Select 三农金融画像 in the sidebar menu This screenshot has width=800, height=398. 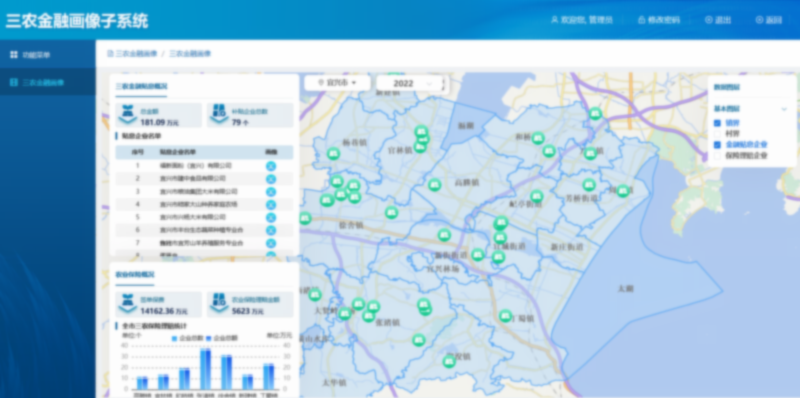pos(47,82)
